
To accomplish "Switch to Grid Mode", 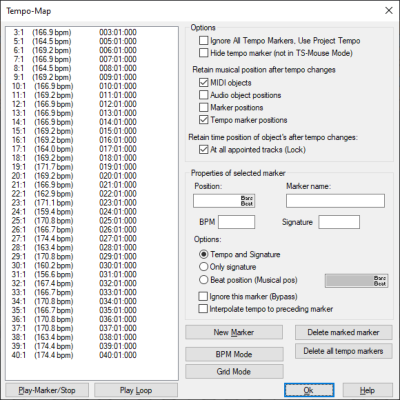I will tap(234, 372).
